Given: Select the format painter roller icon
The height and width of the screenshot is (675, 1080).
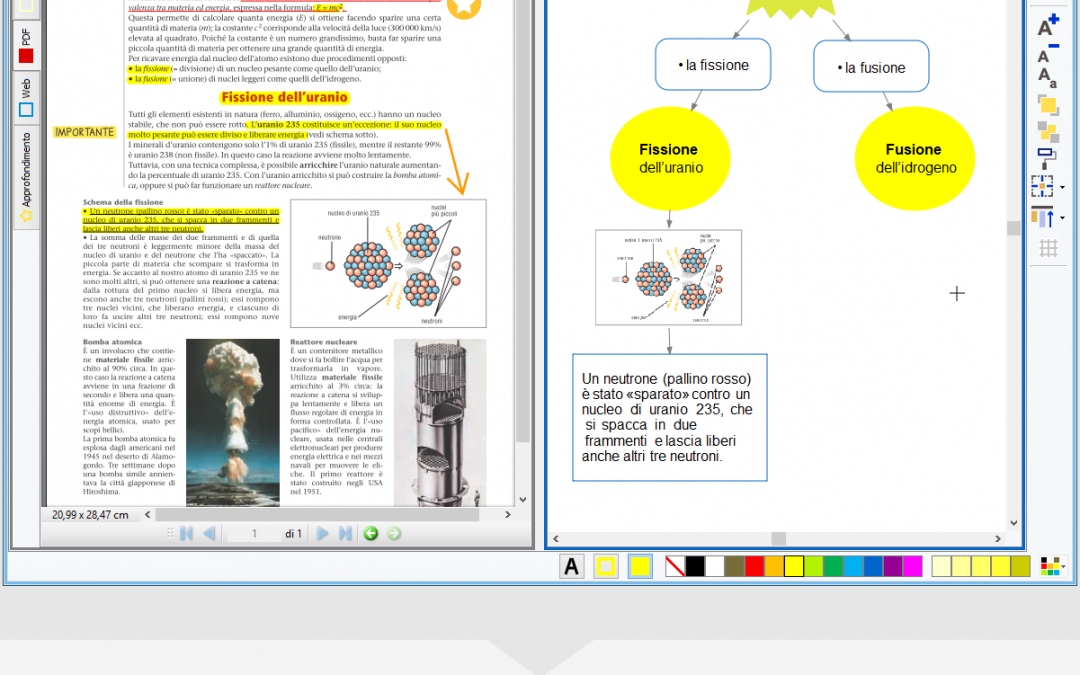Looking at the screenshot, I should coord(1047,158).
